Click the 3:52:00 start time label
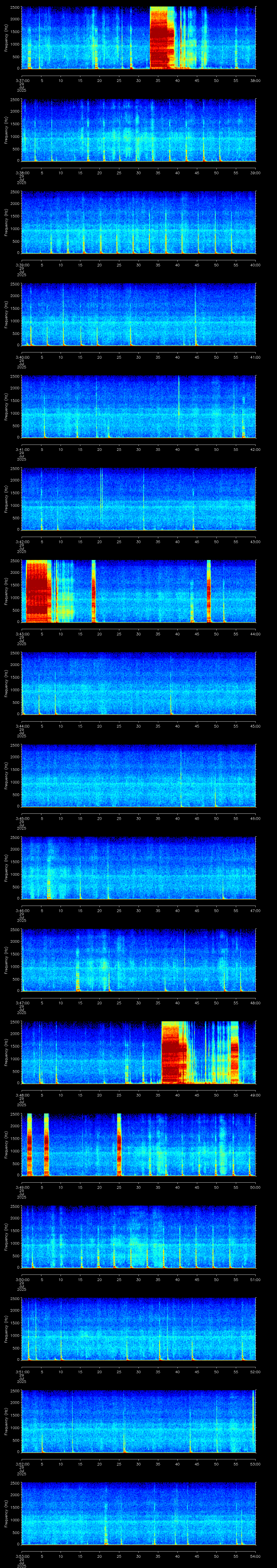Screen dimensions: 277x1568 pos(22,1464)
